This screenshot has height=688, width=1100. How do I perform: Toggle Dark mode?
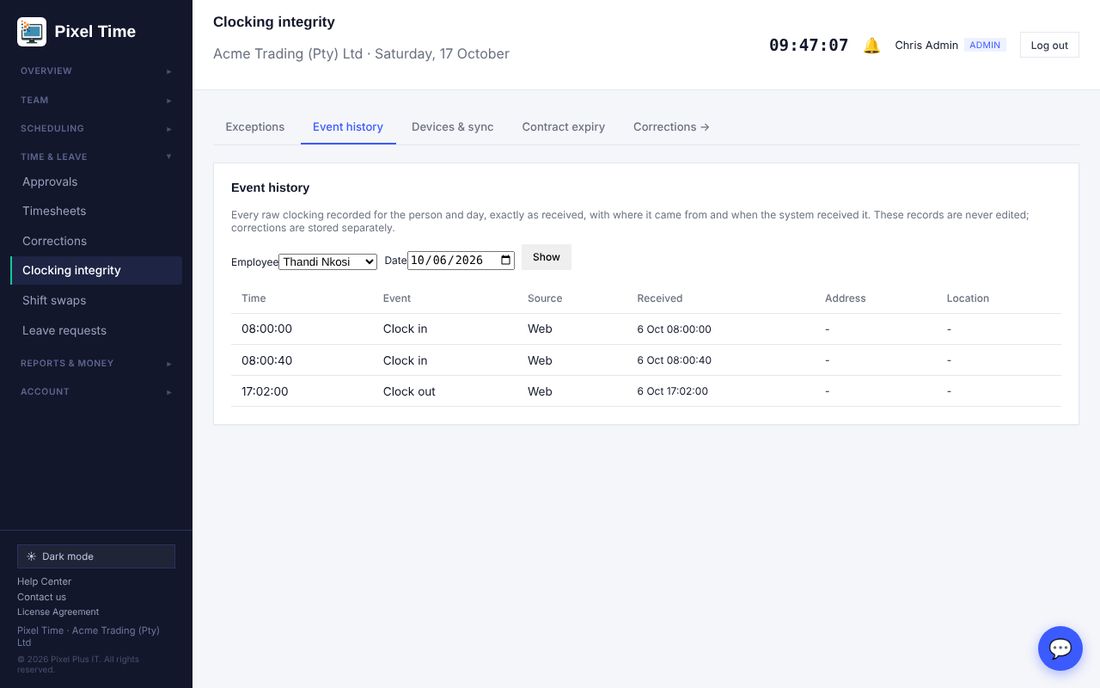point(96,556)
